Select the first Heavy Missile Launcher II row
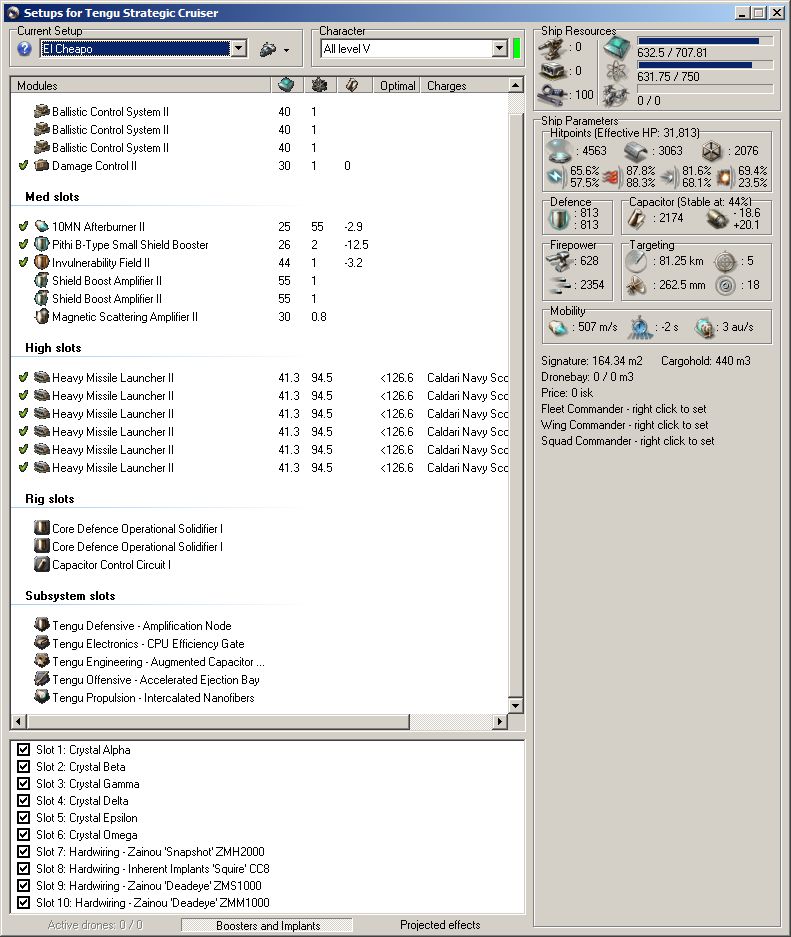Image resolution: width=791 pixels, height=937 pixels. coord(260,378)
